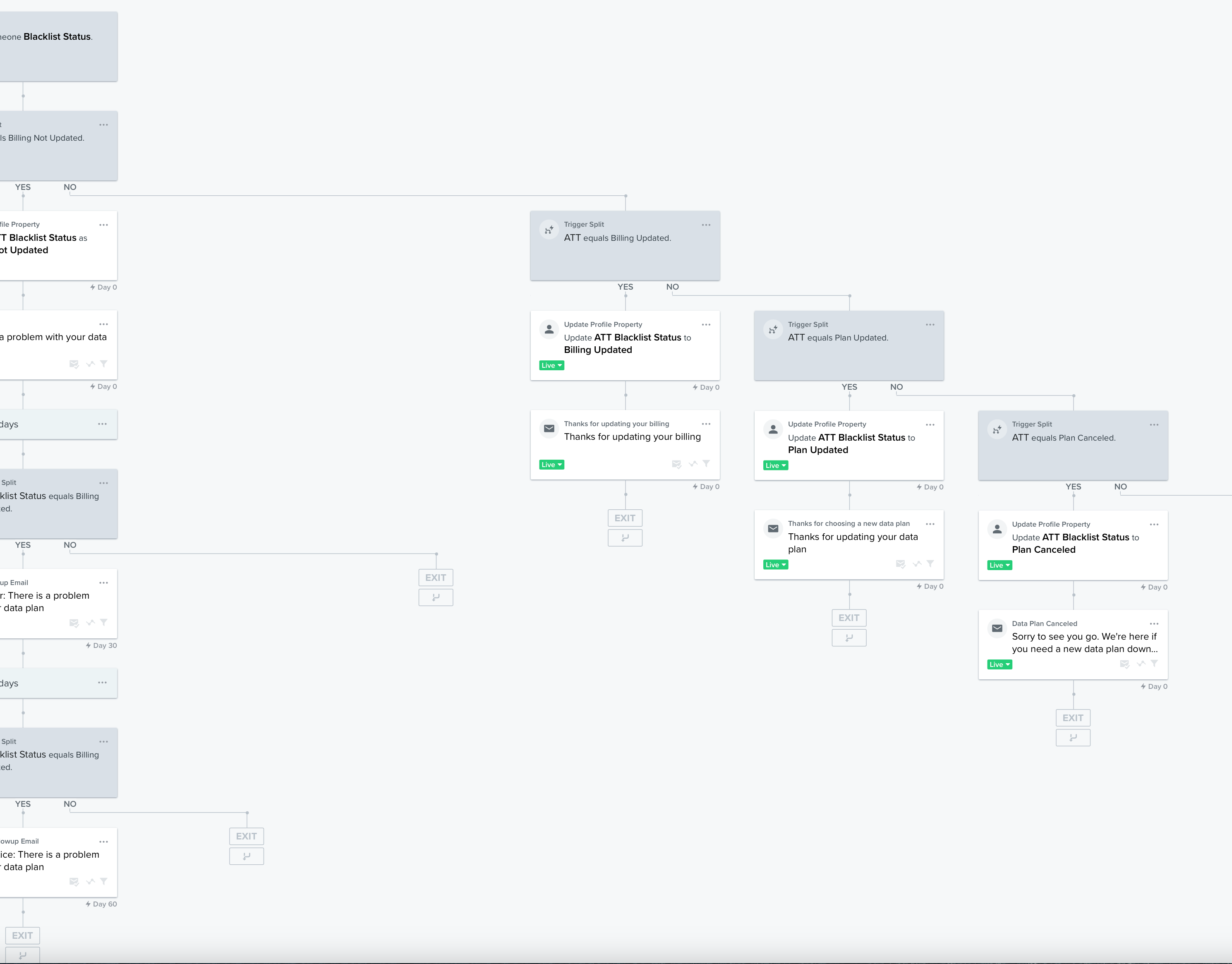The image size is (1232, 964).
Task: Open three-dot menu on Billing Not Updated split card
Action: pyautogui.click(x=104, y=125)
